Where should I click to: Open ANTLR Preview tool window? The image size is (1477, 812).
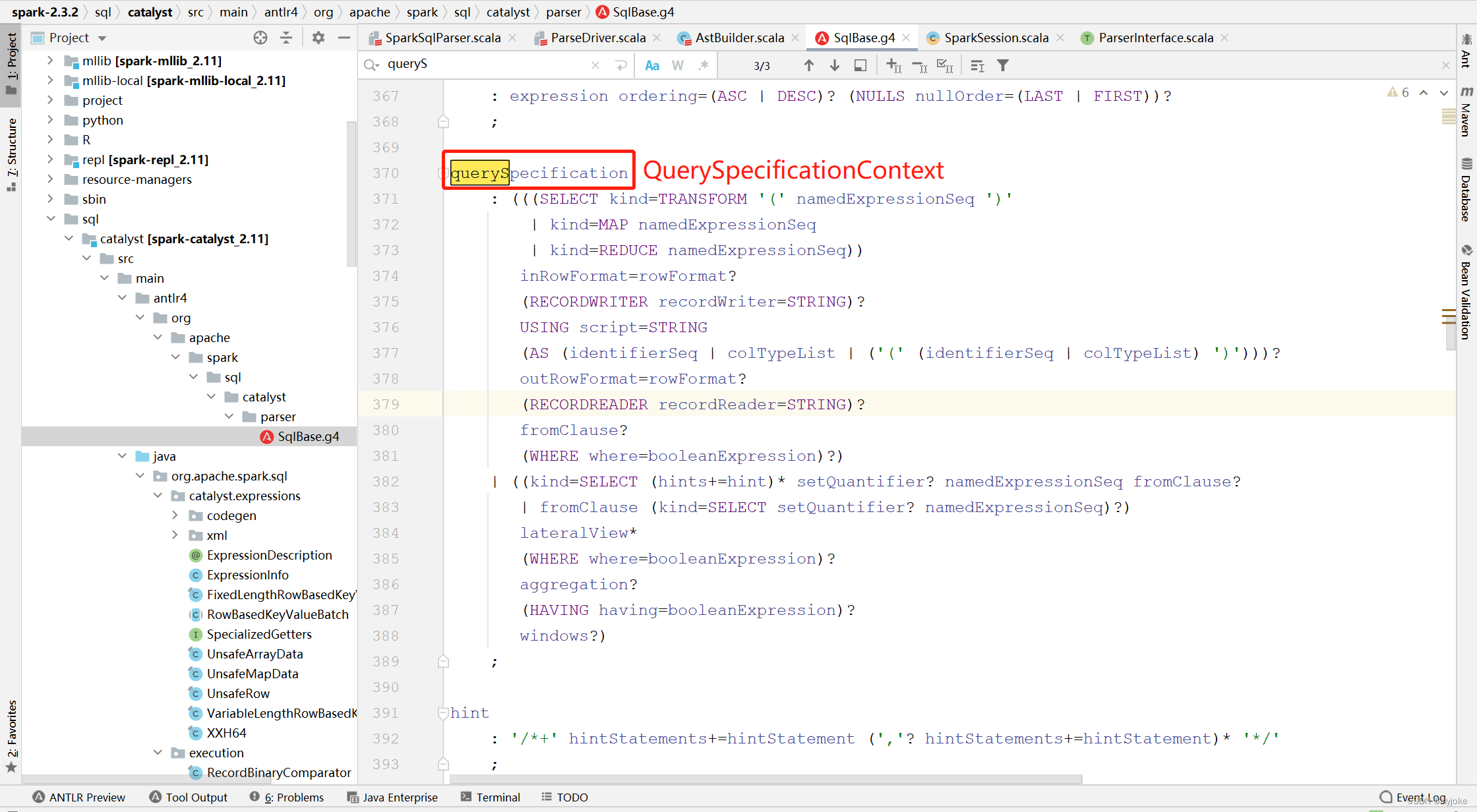(x=78, y=797)
